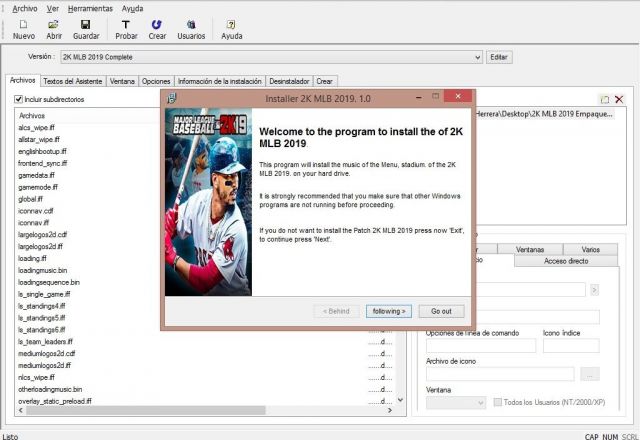Click the Editar button
640x440 pixels.
click(x=499, y=57)
